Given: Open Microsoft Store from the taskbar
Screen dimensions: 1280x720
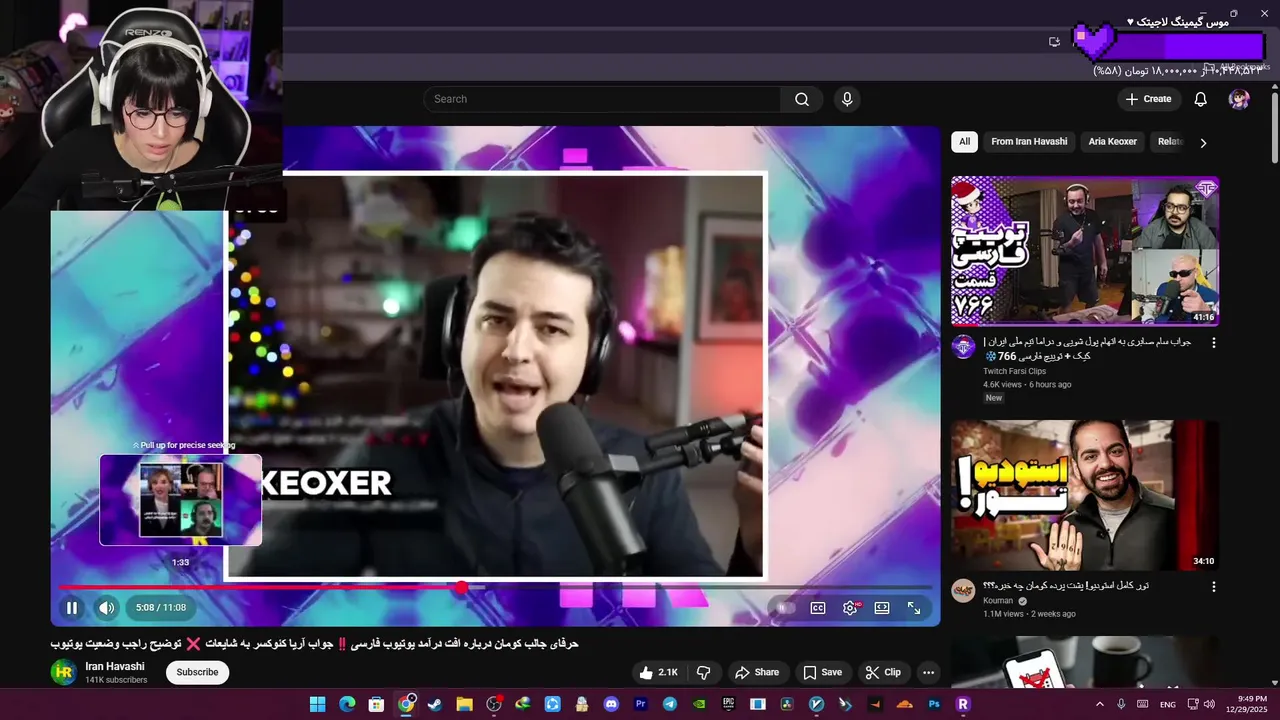Looking at the screenshot, I should 376,704.
